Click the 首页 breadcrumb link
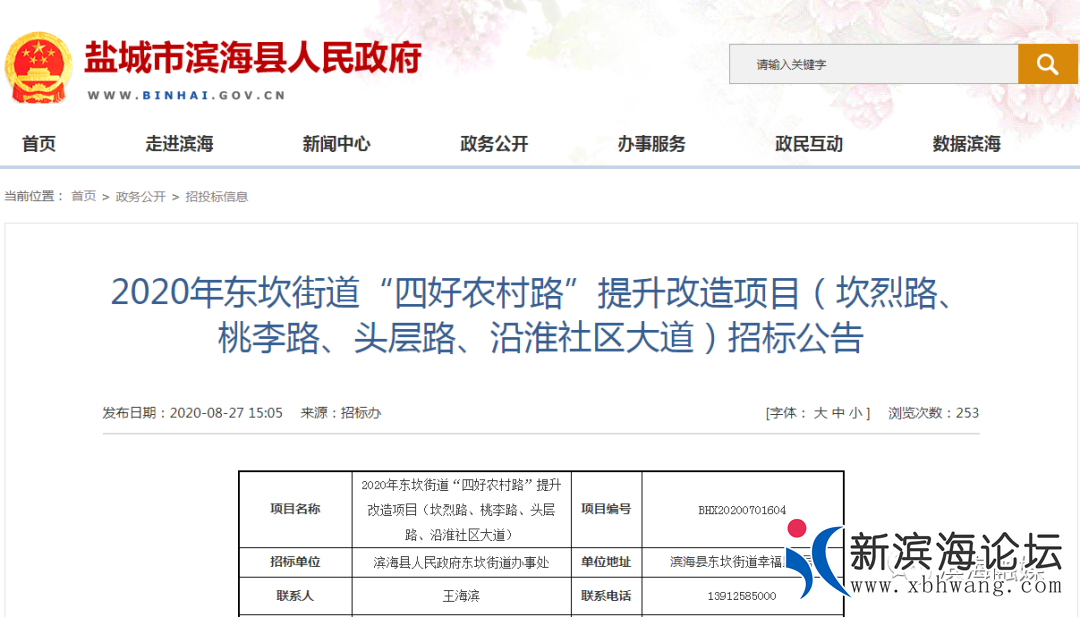 pos(82,197)
